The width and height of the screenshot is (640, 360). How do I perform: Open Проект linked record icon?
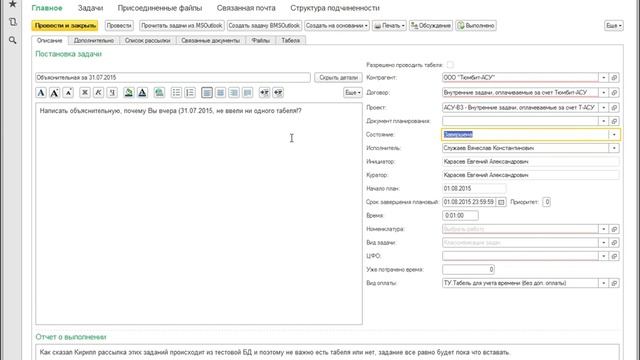(614, 107)
